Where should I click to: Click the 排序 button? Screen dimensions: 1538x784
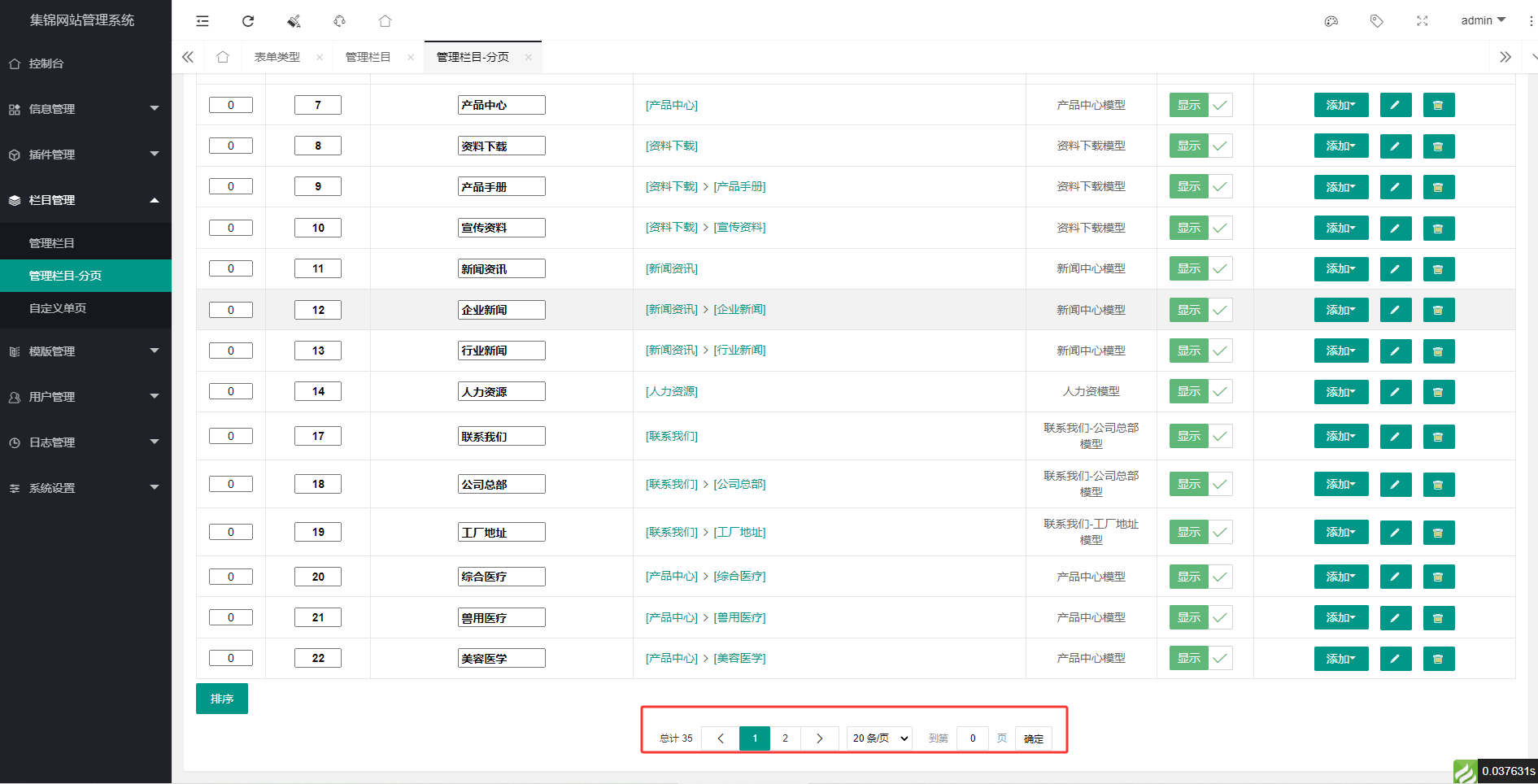coord(222,699)
